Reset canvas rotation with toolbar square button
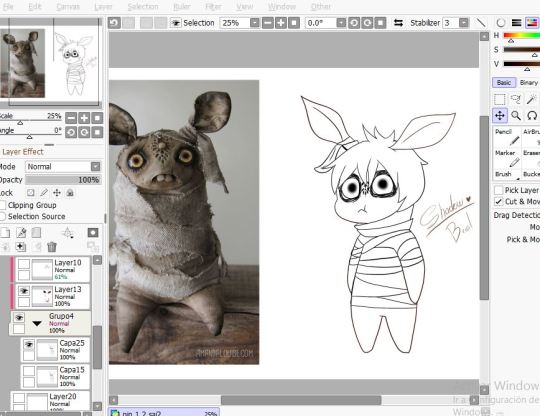Screen dimensions: 540x416 pyautogui.click(x=380, y=23)
